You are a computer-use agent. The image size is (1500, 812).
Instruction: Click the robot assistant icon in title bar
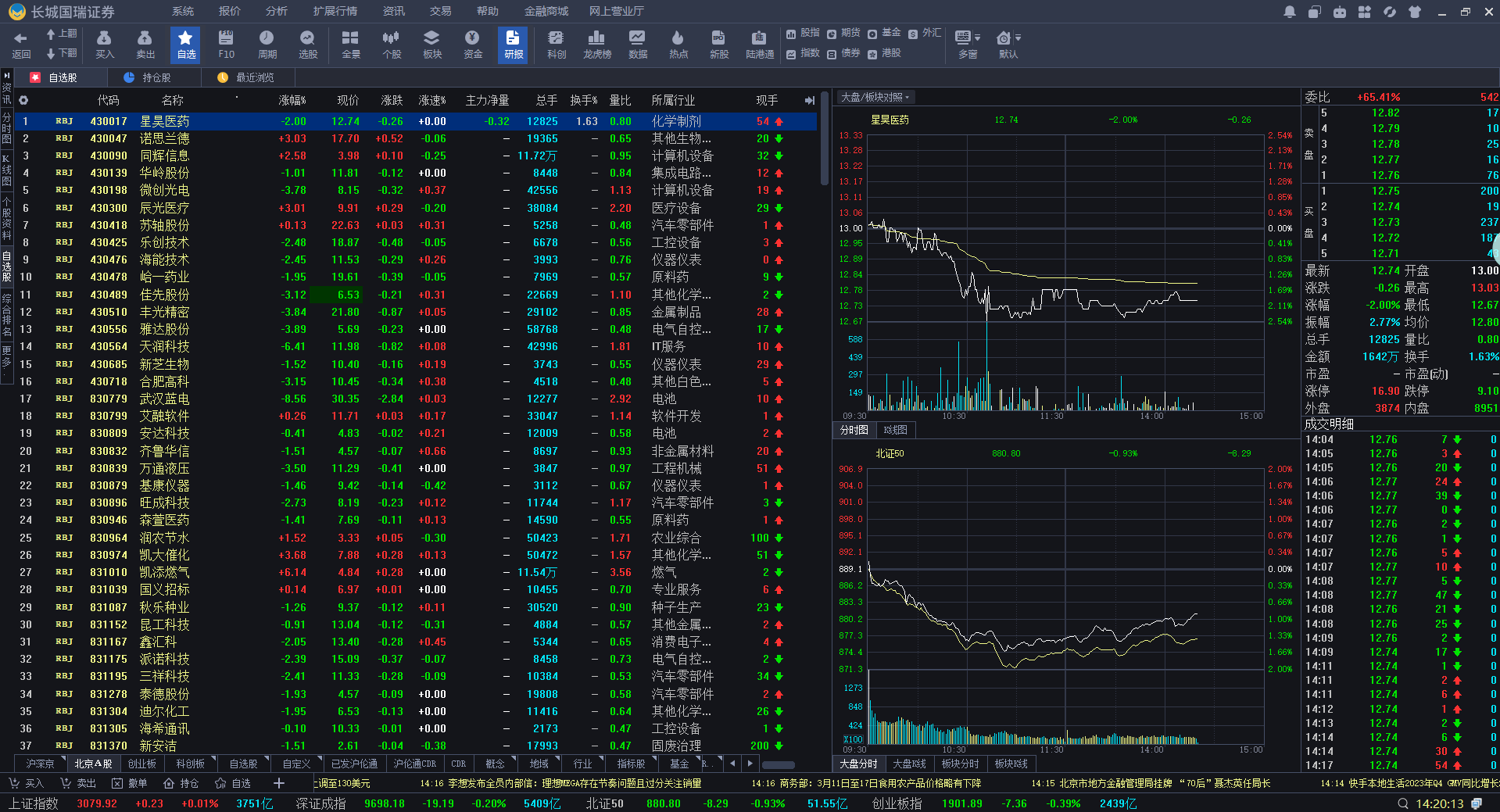[1340, 12]
